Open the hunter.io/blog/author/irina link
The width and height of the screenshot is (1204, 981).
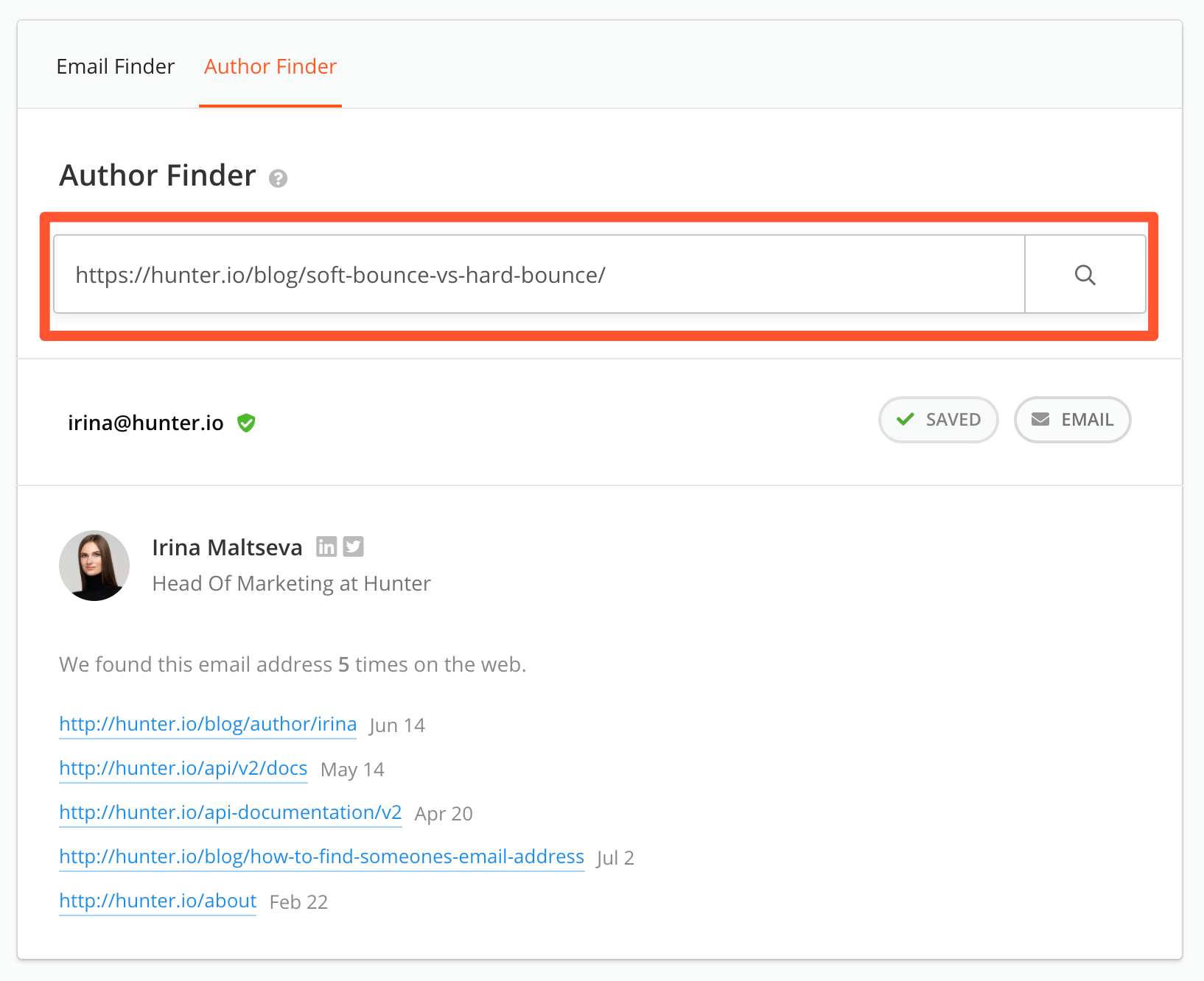[x=208, y=724]
